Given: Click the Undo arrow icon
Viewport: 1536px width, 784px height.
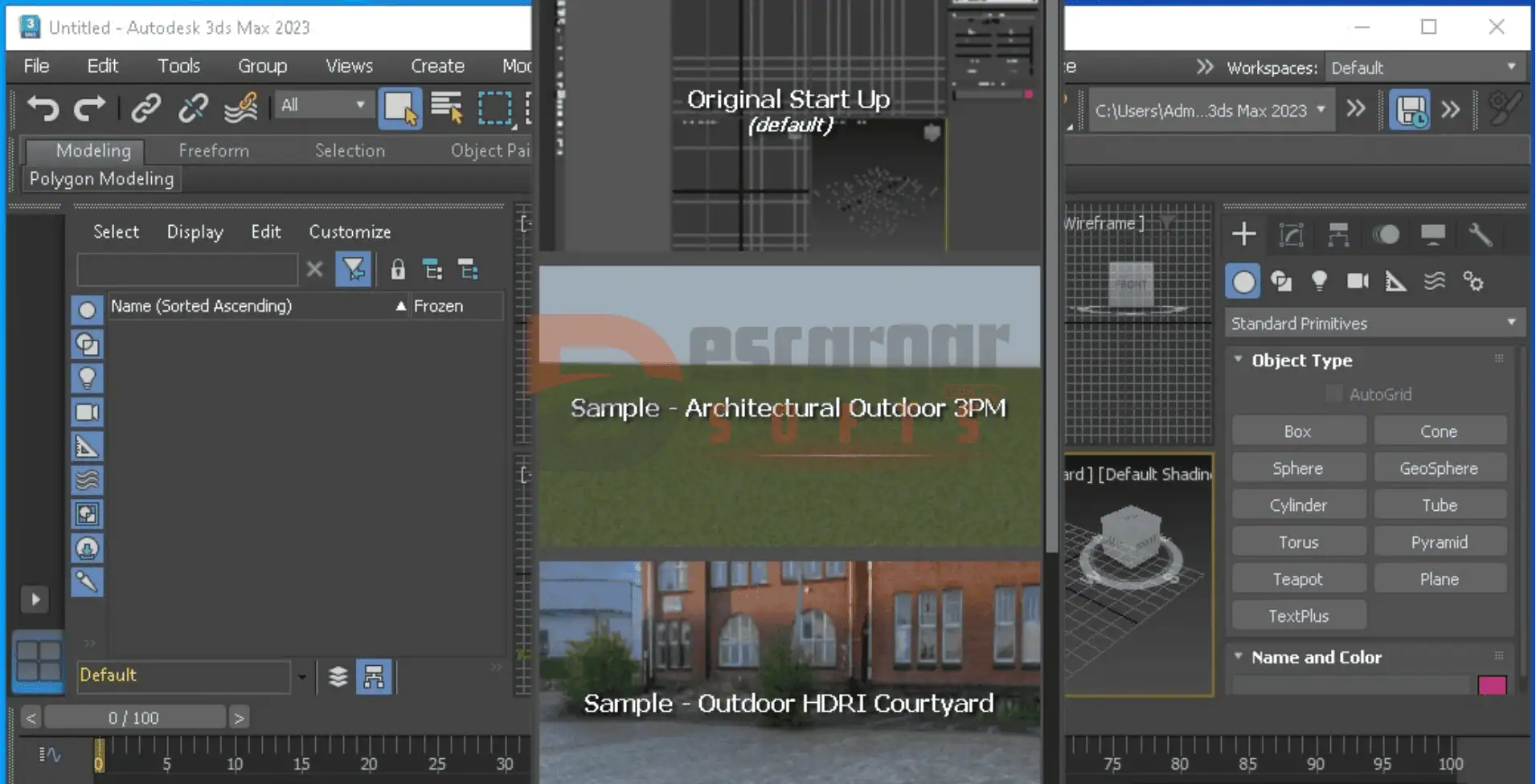Looking at the screenshot, I should pyautogui.click(x=43, y=107).
